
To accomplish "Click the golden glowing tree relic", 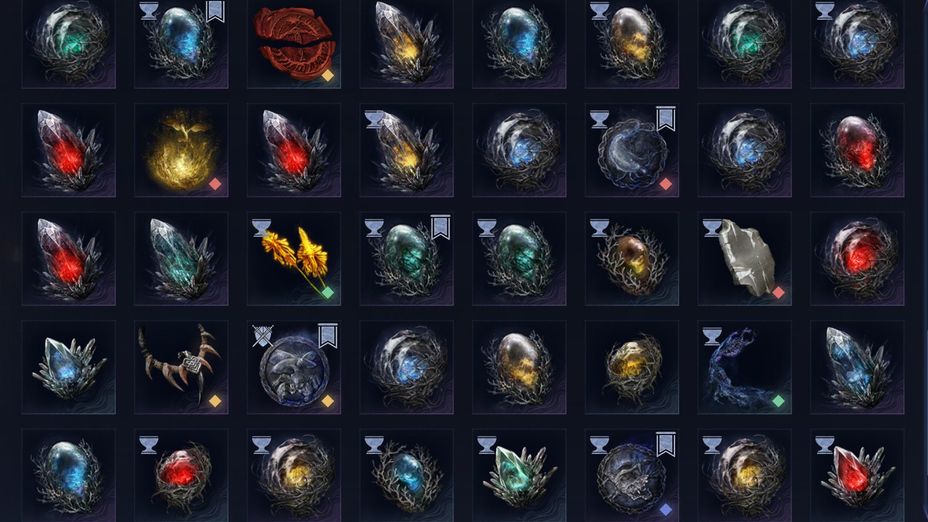I will tap(181, 150).
